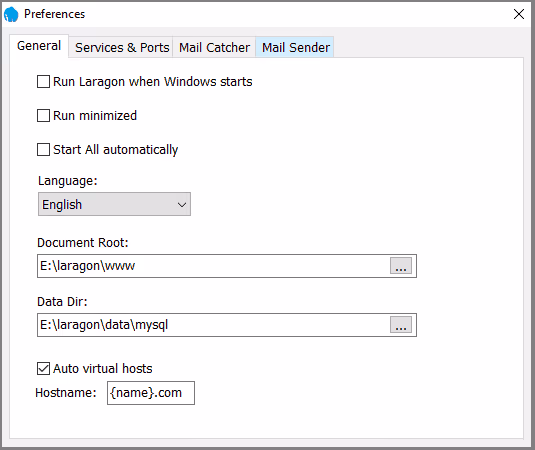Image resolution: width=535 pixels, height=450 pixels.
Task: Click the Document Root path field
Action: (x=213, y=266)
